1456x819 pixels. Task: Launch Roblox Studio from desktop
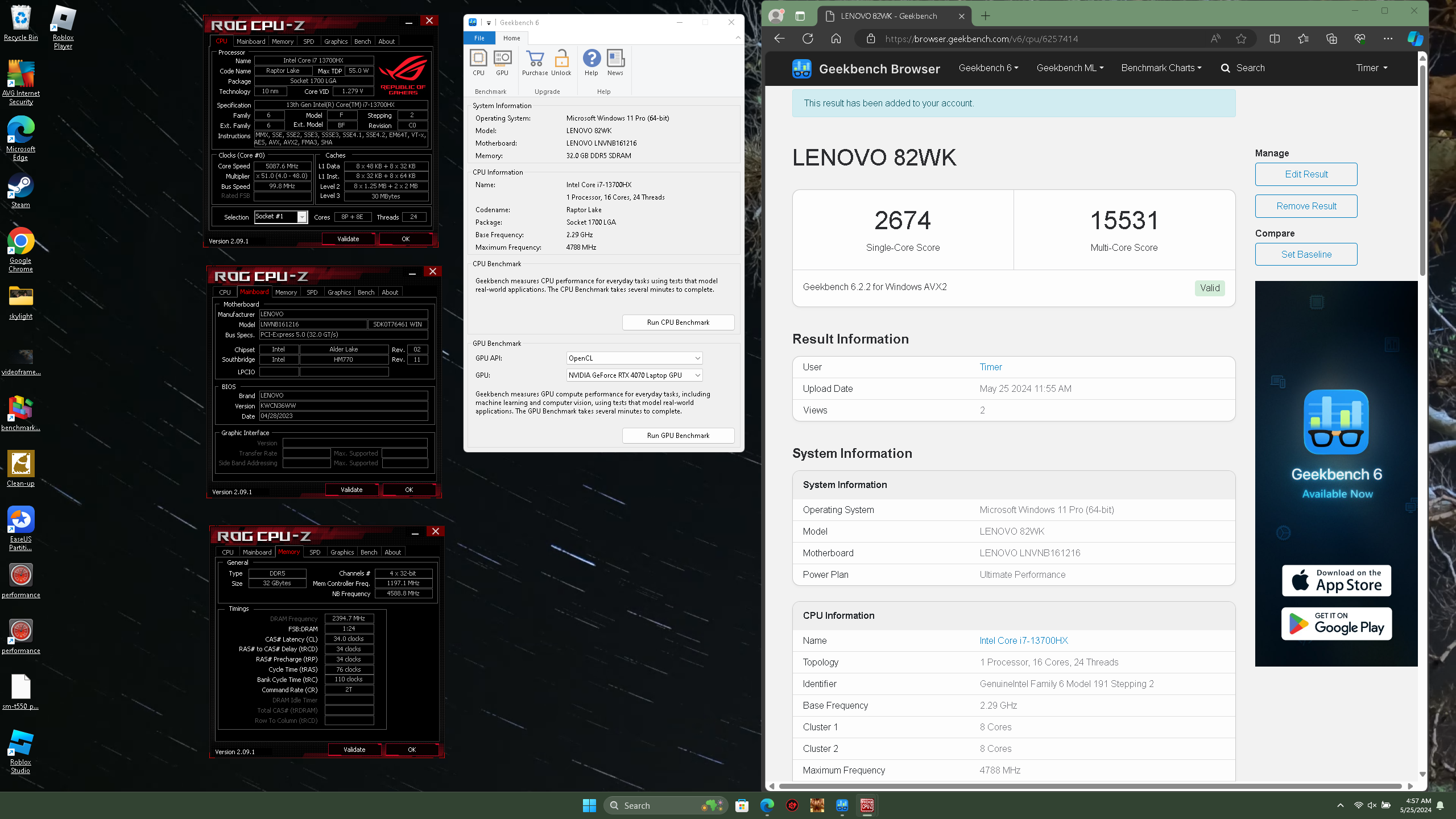[21, 751]
